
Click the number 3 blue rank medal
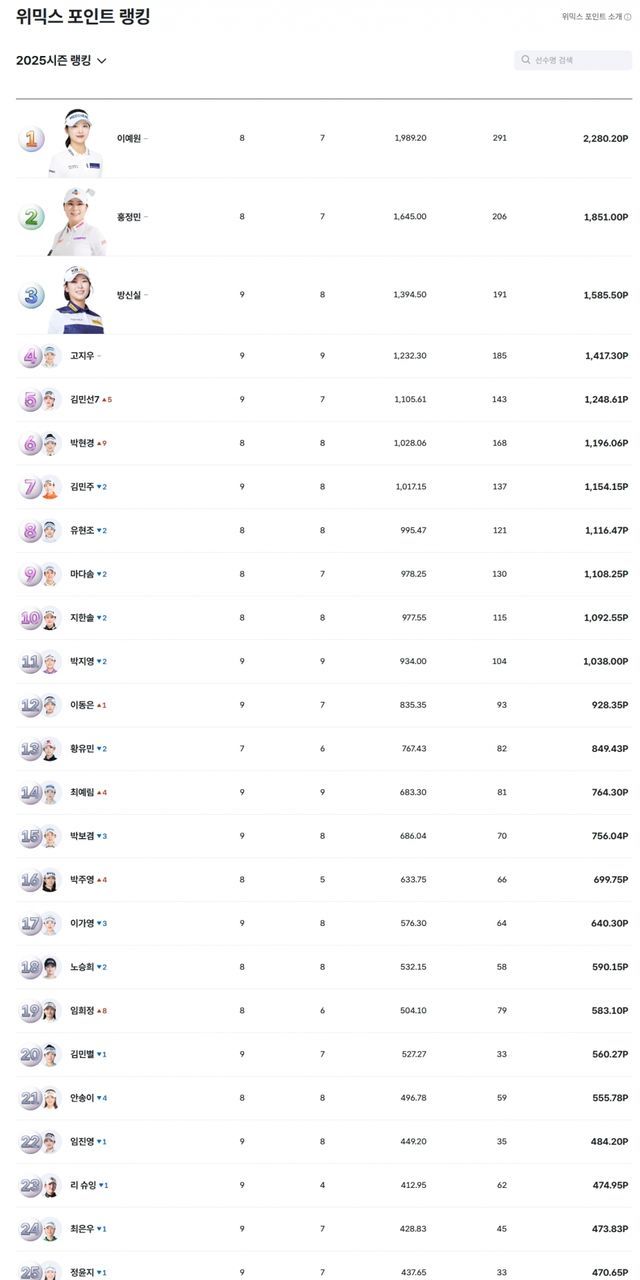pyautogui.click(x=31, y=295)
